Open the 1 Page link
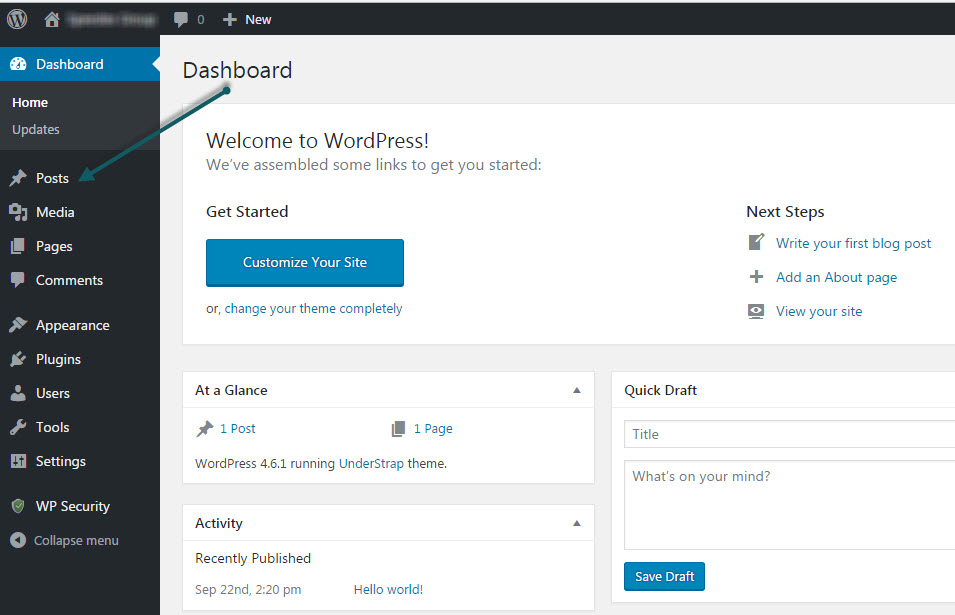 click(x=433, y=429)
